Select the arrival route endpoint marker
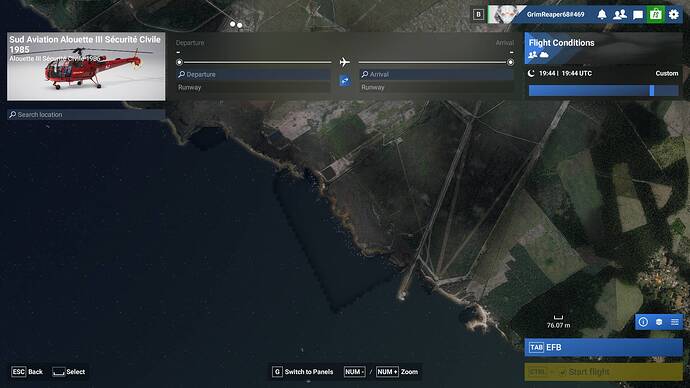 (510, 62)
